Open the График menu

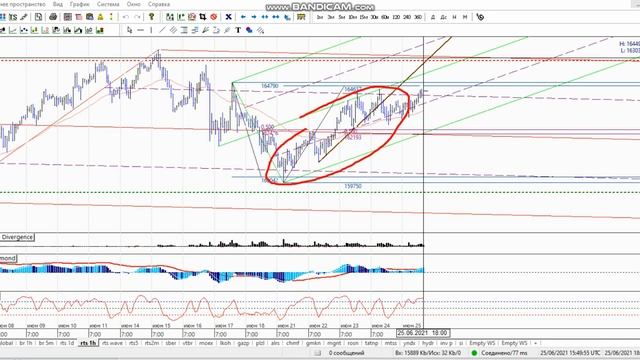pos(80,4)
